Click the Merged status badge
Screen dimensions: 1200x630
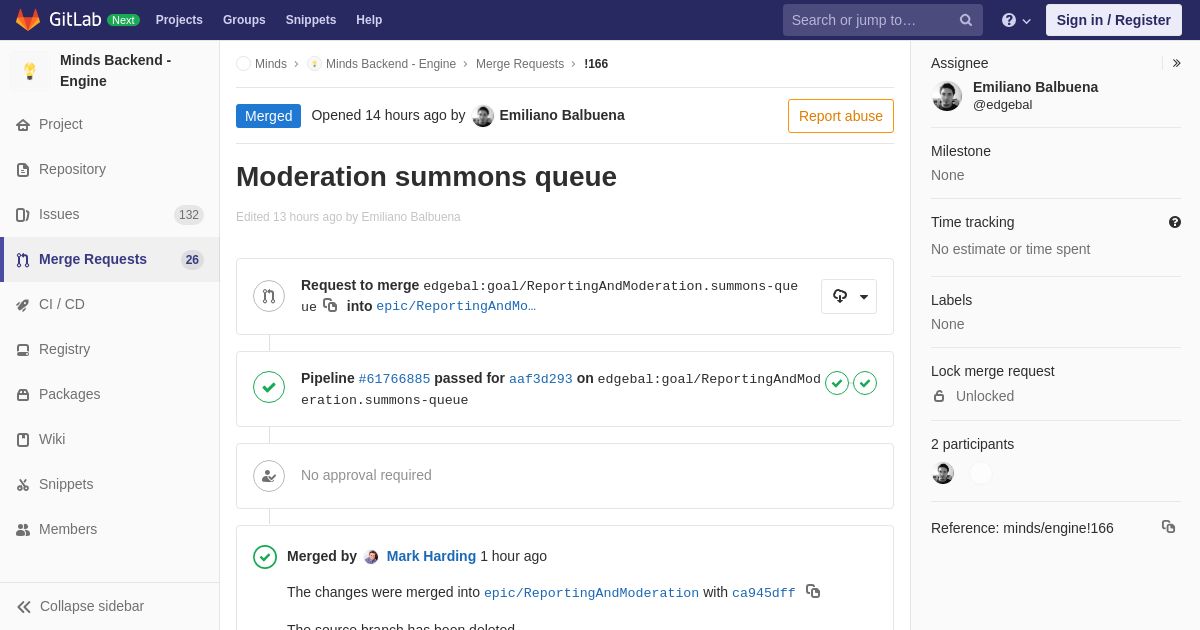268,116
